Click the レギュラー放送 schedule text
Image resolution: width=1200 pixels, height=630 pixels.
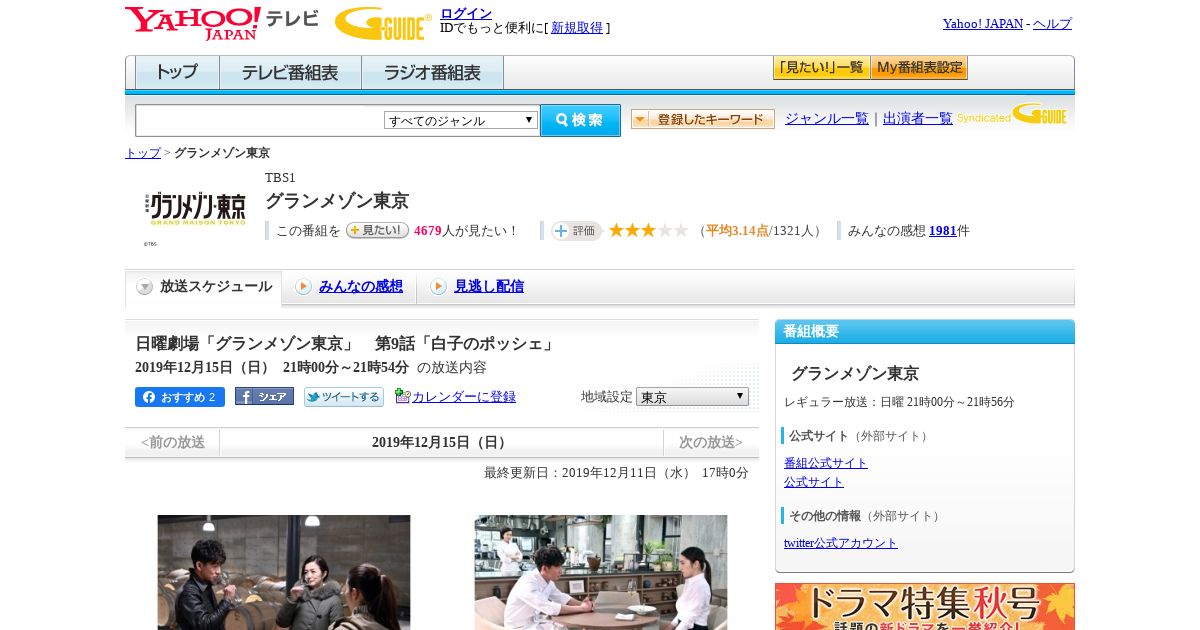click(899, 402)
